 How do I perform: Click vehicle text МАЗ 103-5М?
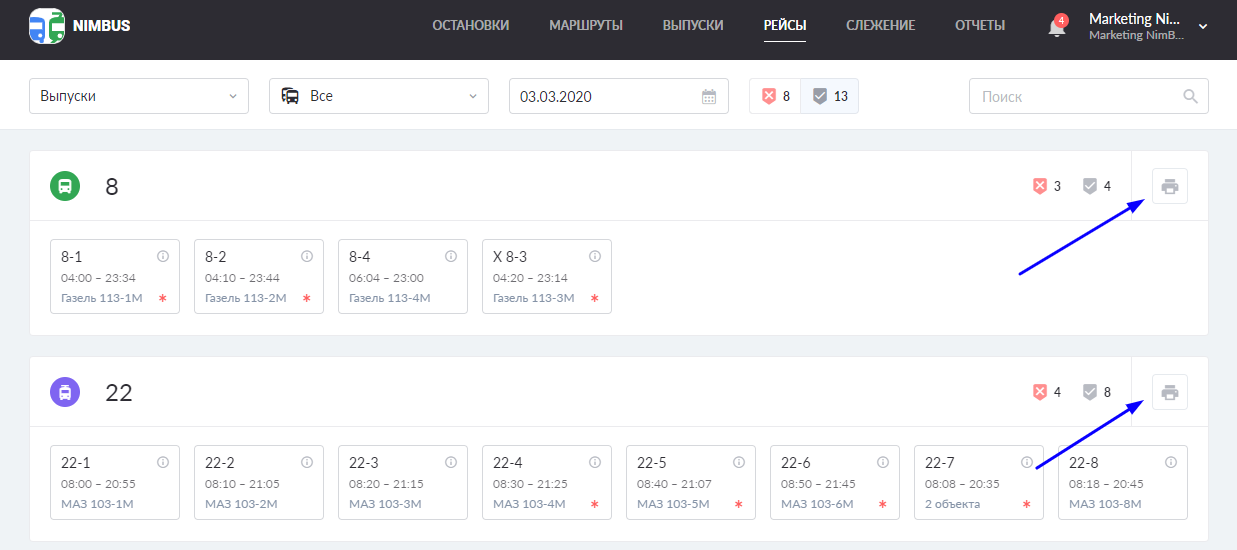(673, 504)
